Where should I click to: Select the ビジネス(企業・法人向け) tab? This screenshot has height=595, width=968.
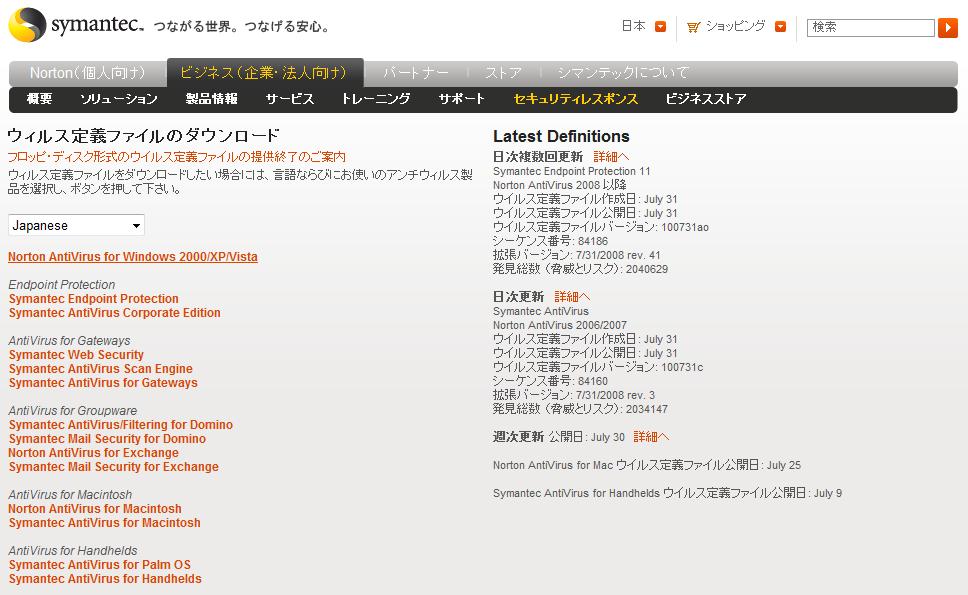(265, 73)
